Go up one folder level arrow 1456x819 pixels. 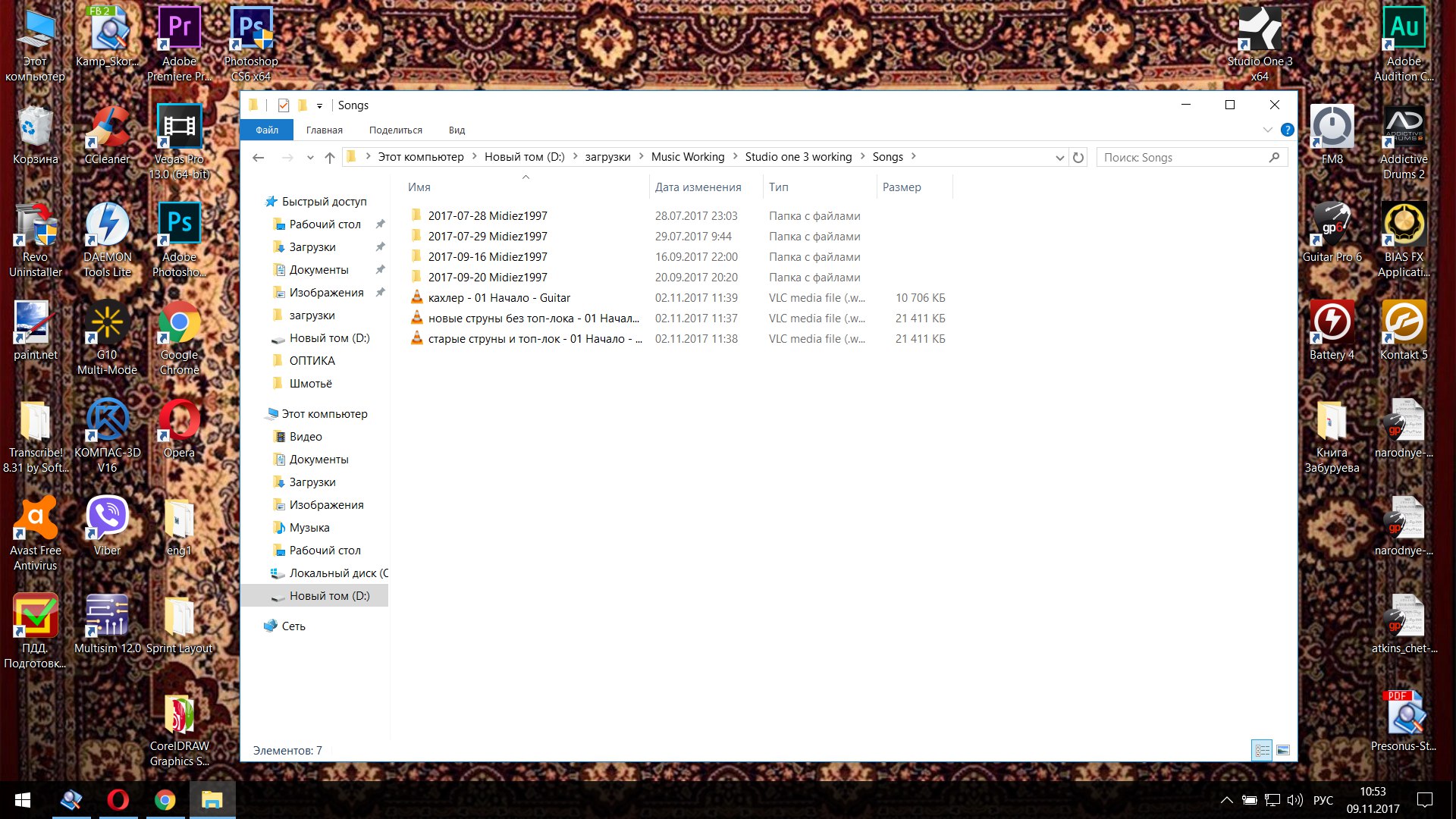329,157
